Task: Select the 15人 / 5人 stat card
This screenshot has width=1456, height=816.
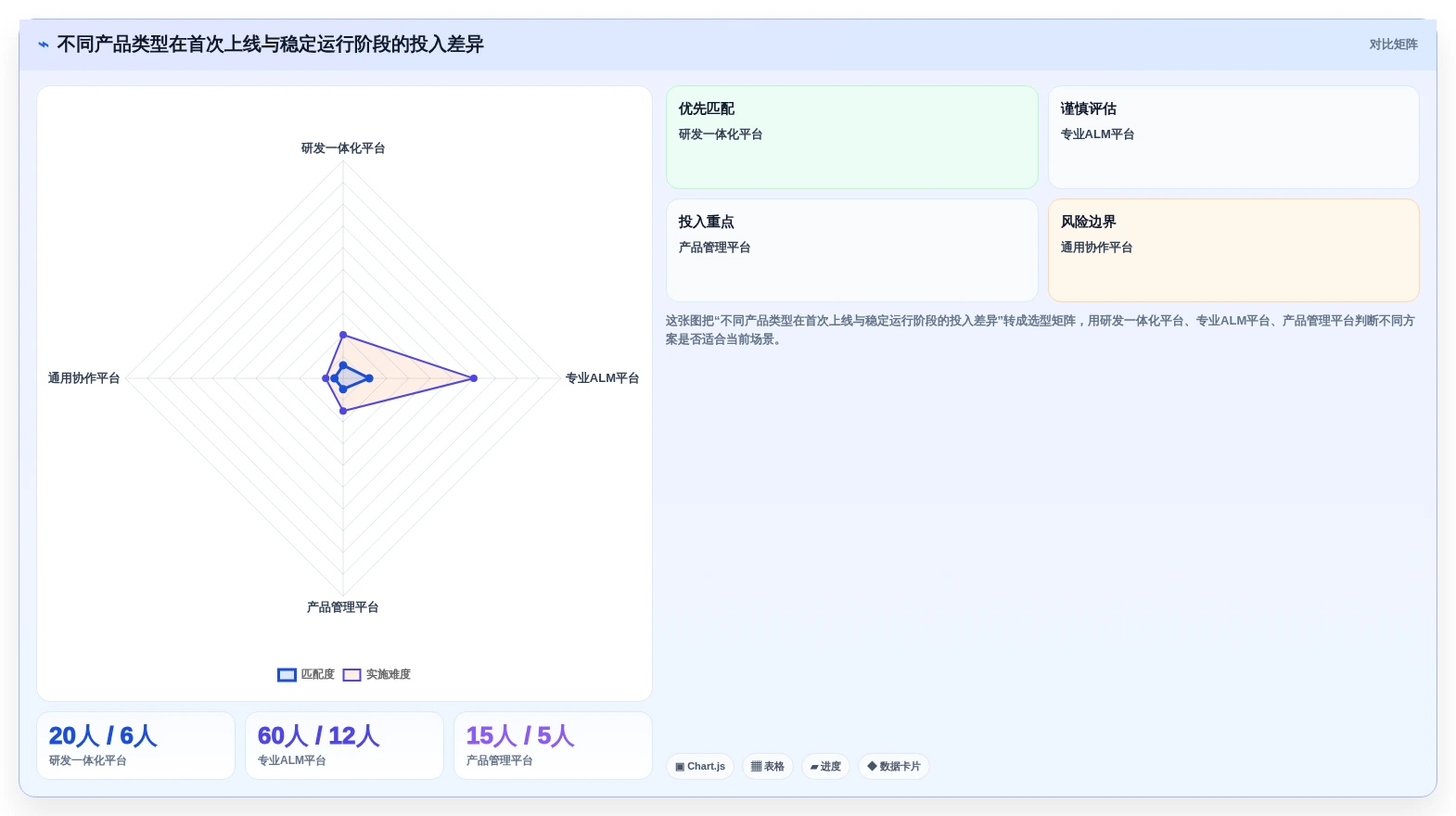Action: pos(553,746)
